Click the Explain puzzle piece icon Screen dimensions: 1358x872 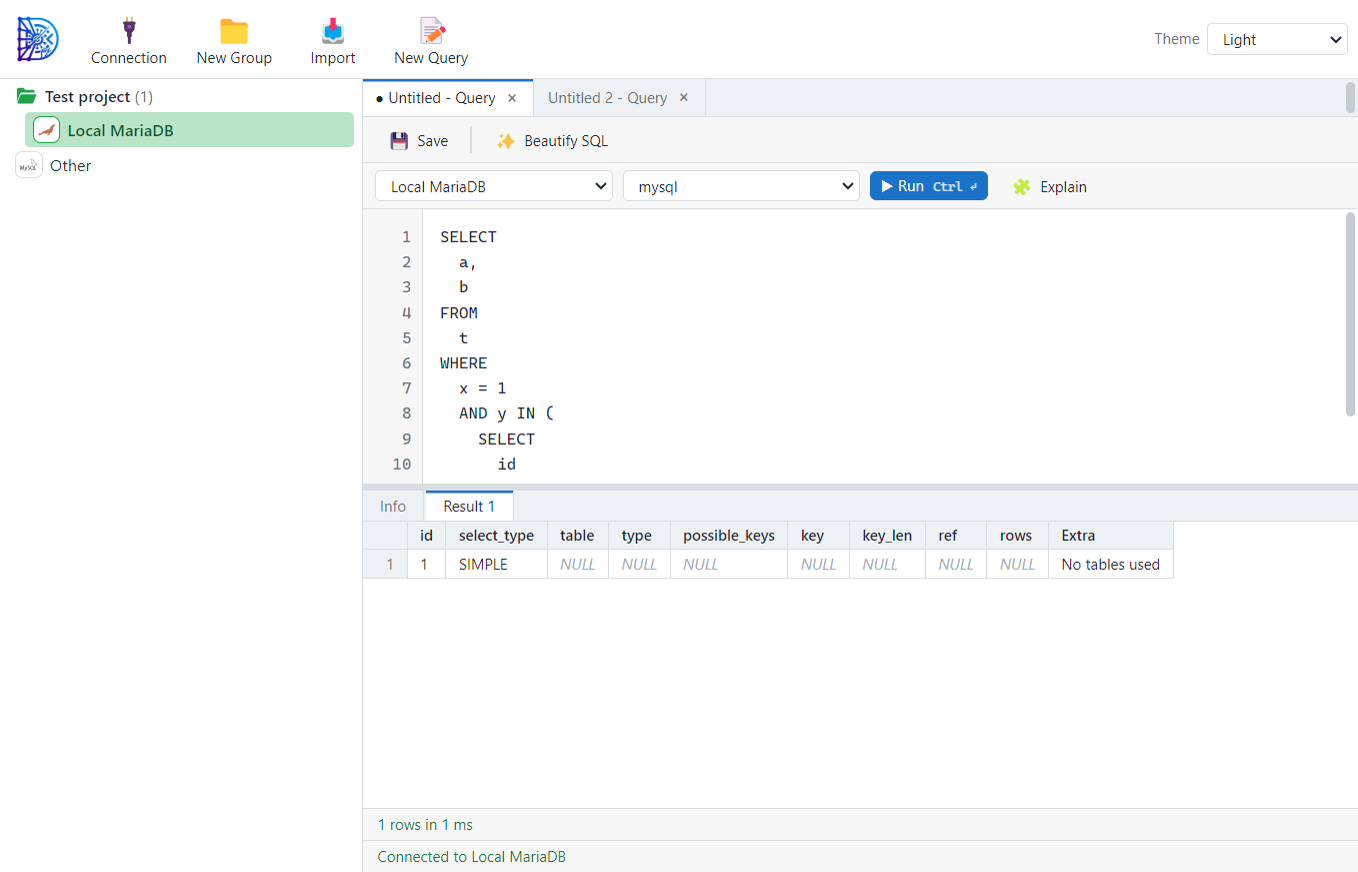[1021, 187]
